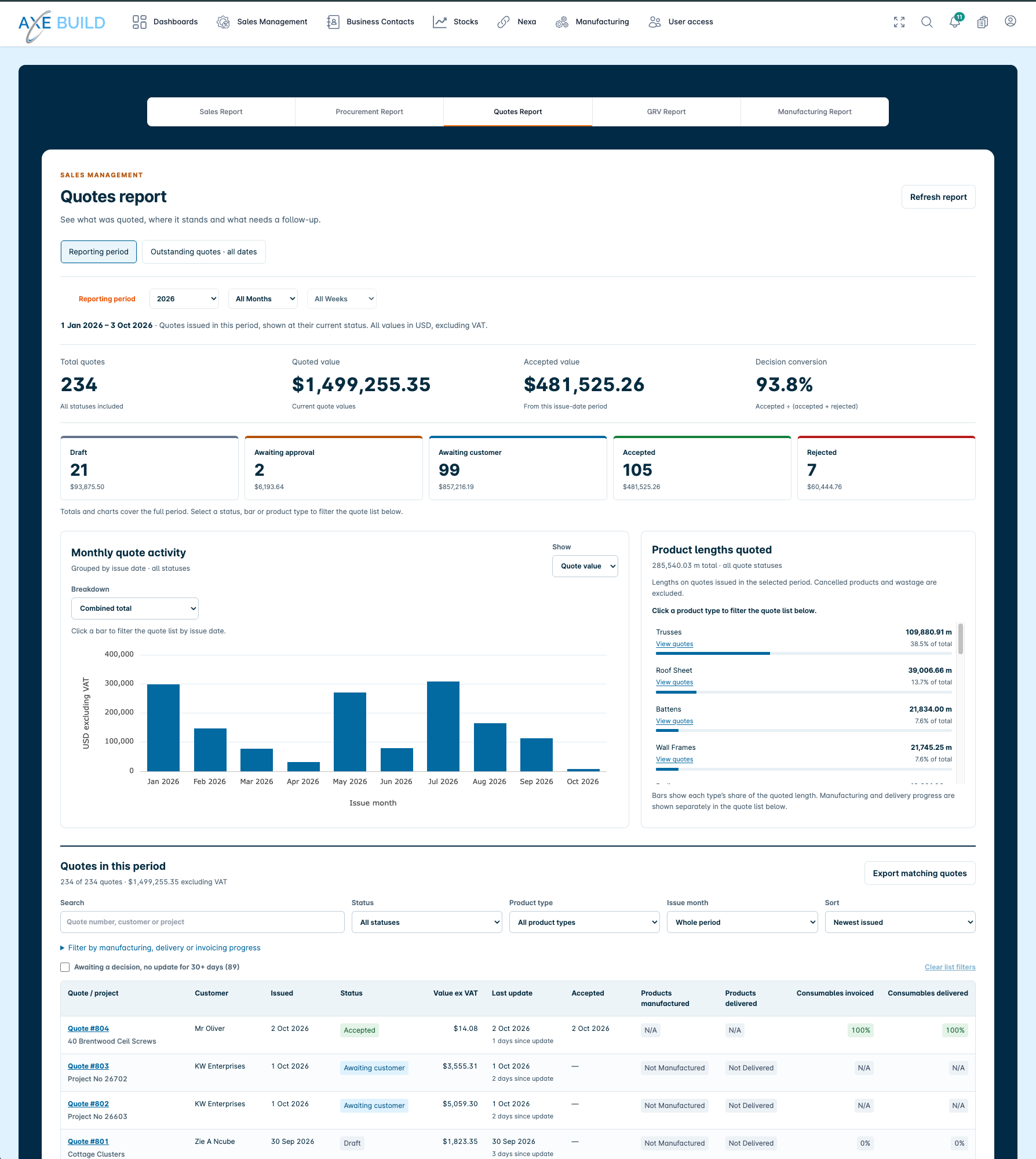This screenshot has height=1159, width=1036.
Task: Click View quotes under Trusses
Action: (674, 644)
